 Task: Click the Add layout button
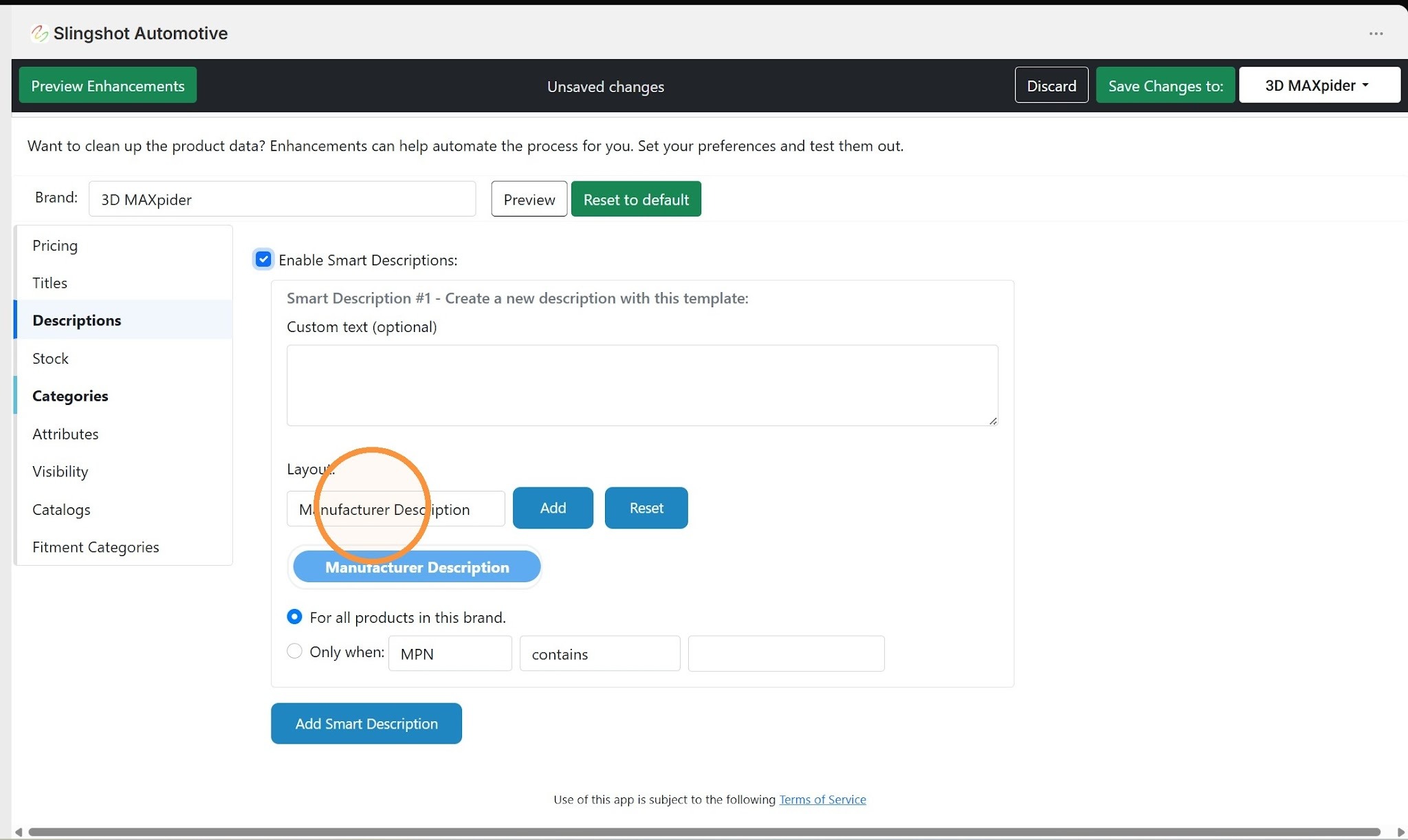coord(553,508)
